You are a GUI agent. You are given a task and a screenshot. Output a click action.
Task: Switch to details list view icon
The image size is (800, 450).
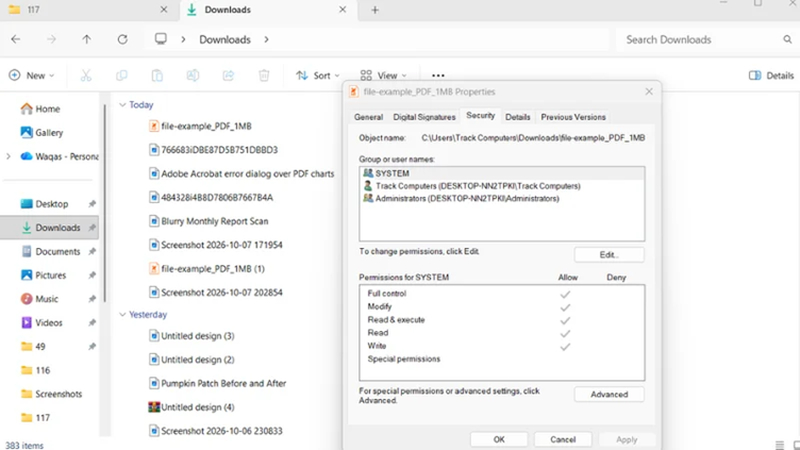(x=779, y=445)
